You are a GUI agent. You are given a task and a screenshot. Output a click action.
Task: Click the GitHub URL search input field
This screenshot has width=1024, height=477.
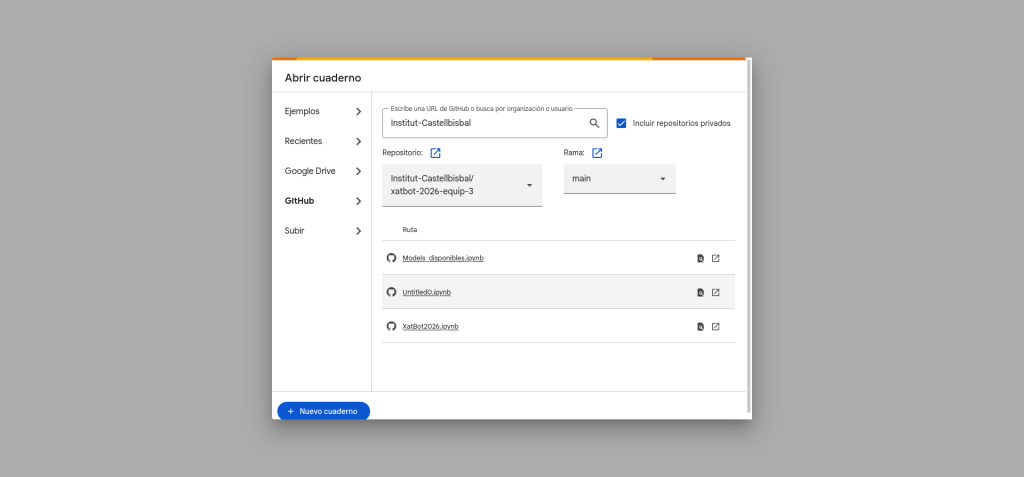click(x=485, y=123)
